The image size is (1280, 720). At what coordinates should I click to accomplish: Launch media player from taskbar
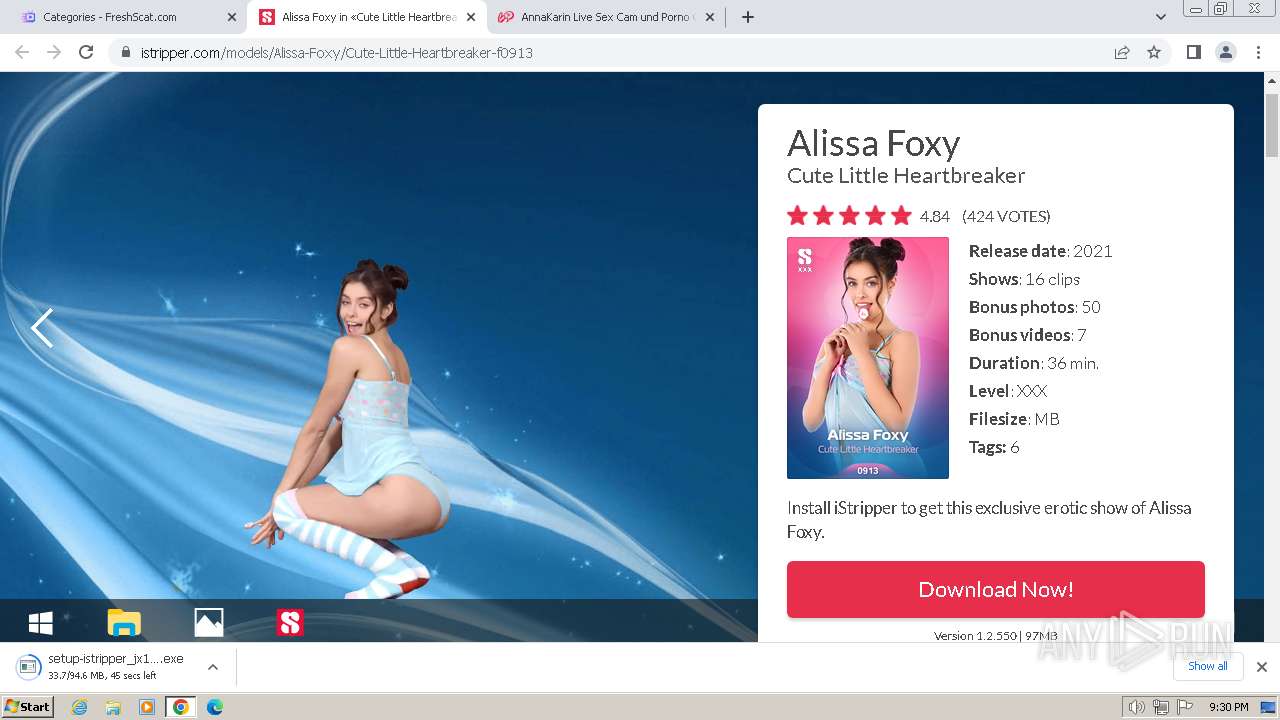point(147,707)
